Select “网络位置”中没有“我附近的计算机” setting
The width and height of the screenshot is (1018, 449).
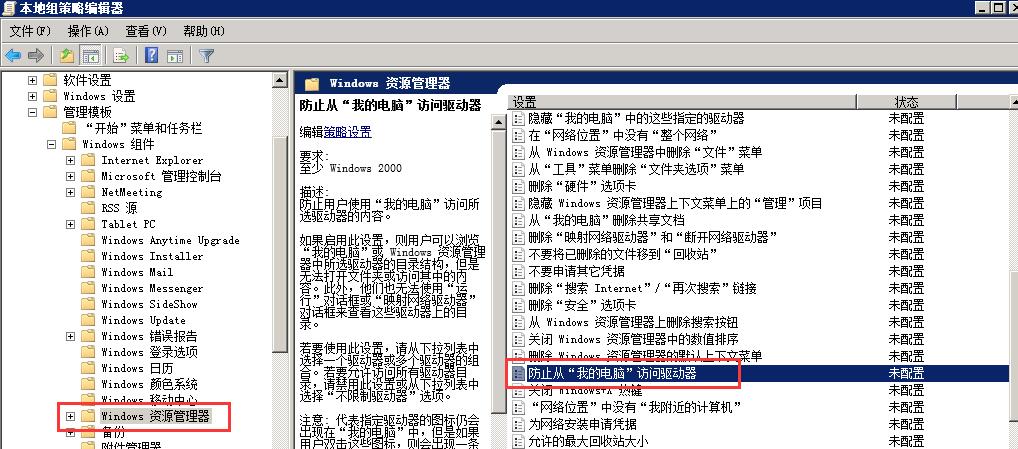[636, 407]
